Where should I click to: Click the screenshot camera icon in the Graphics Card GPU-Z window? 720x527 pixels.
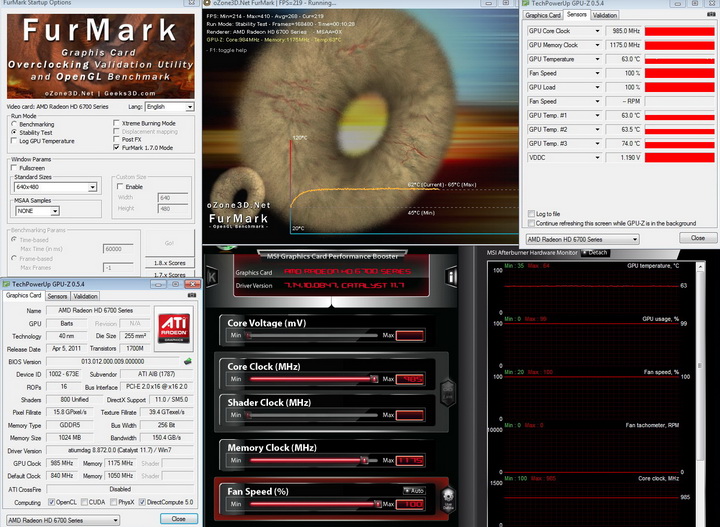coord(192,296)
